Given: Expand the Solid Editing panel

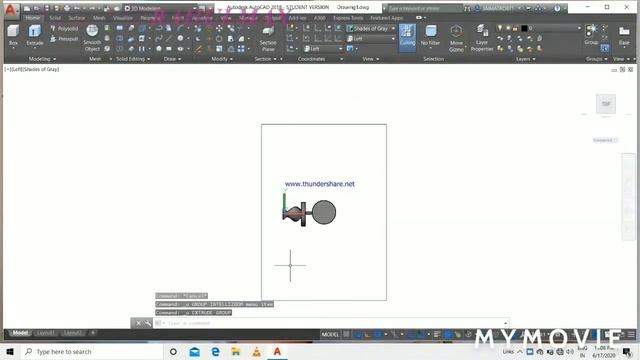Looking at the screenshot, I should pos(133,59).
